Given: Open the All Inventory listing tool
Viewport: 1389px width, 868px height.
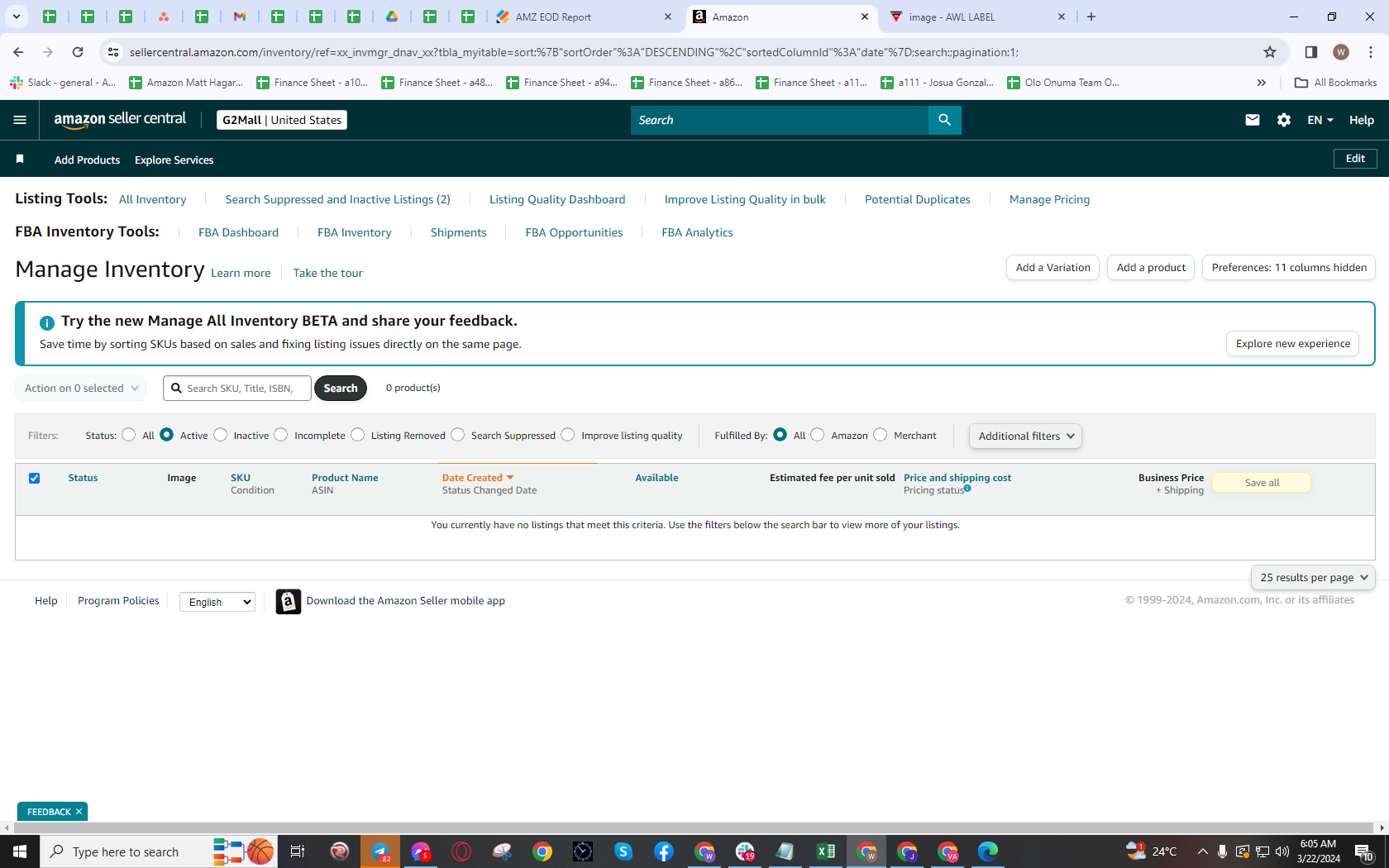Looking at the screenshot, I should click(x=153, y=199).
